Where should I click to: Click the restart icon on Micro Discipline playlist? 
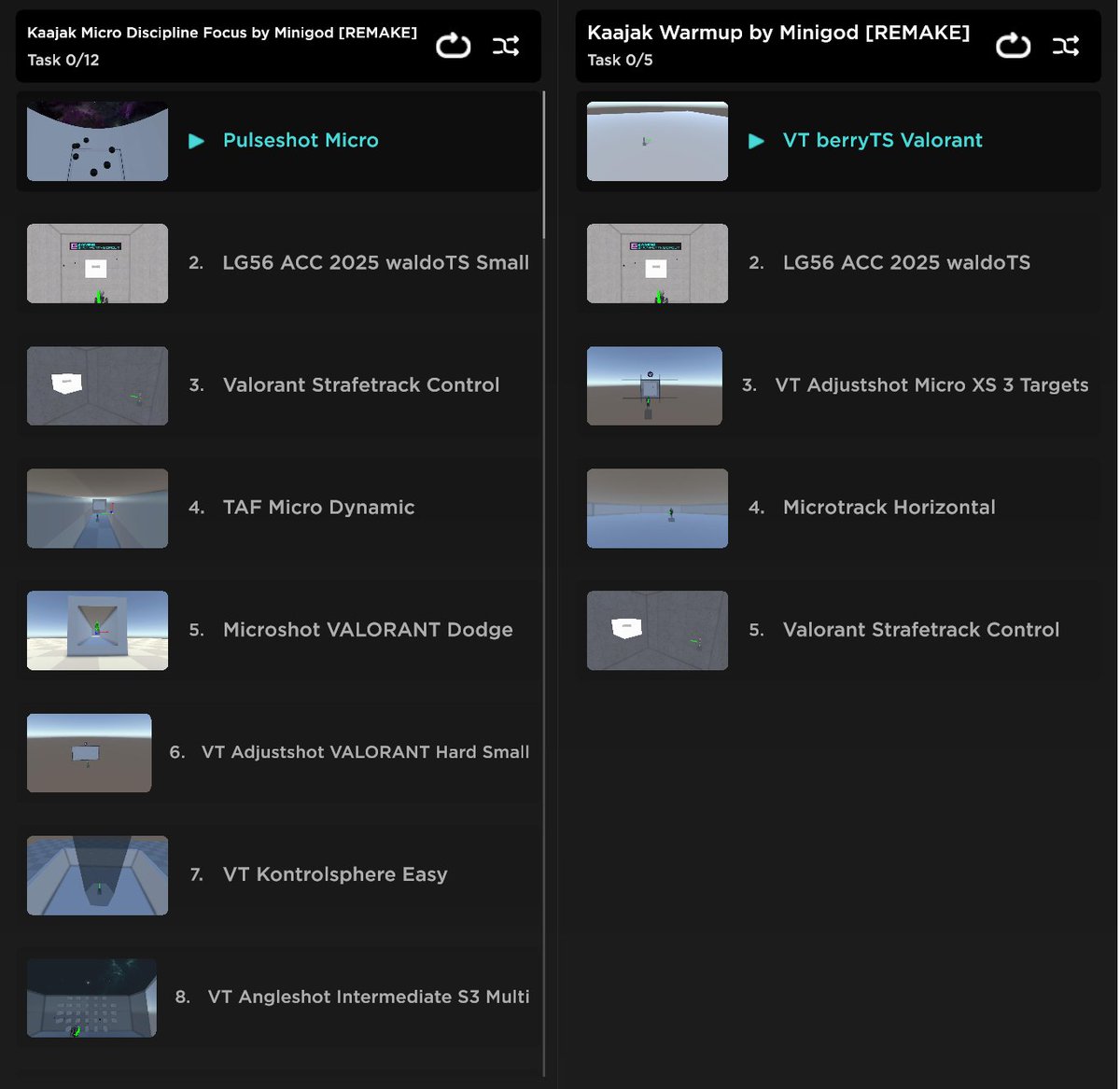453,45
